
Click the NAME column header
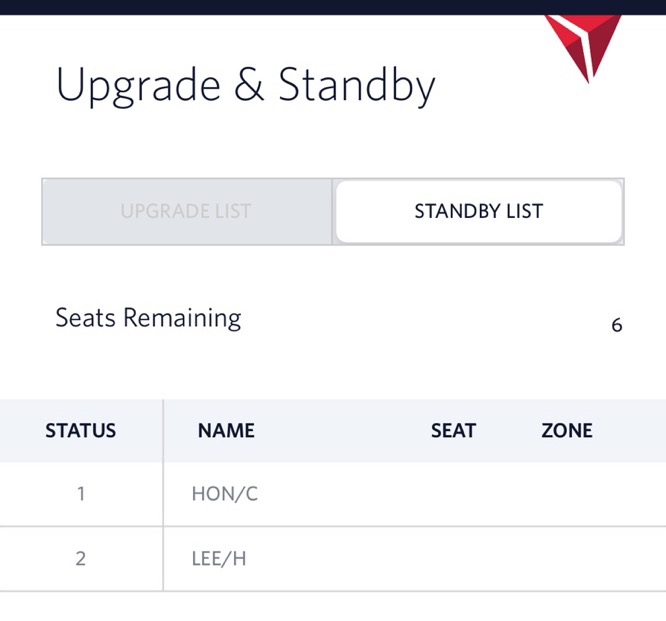click(x=226, y=430)
